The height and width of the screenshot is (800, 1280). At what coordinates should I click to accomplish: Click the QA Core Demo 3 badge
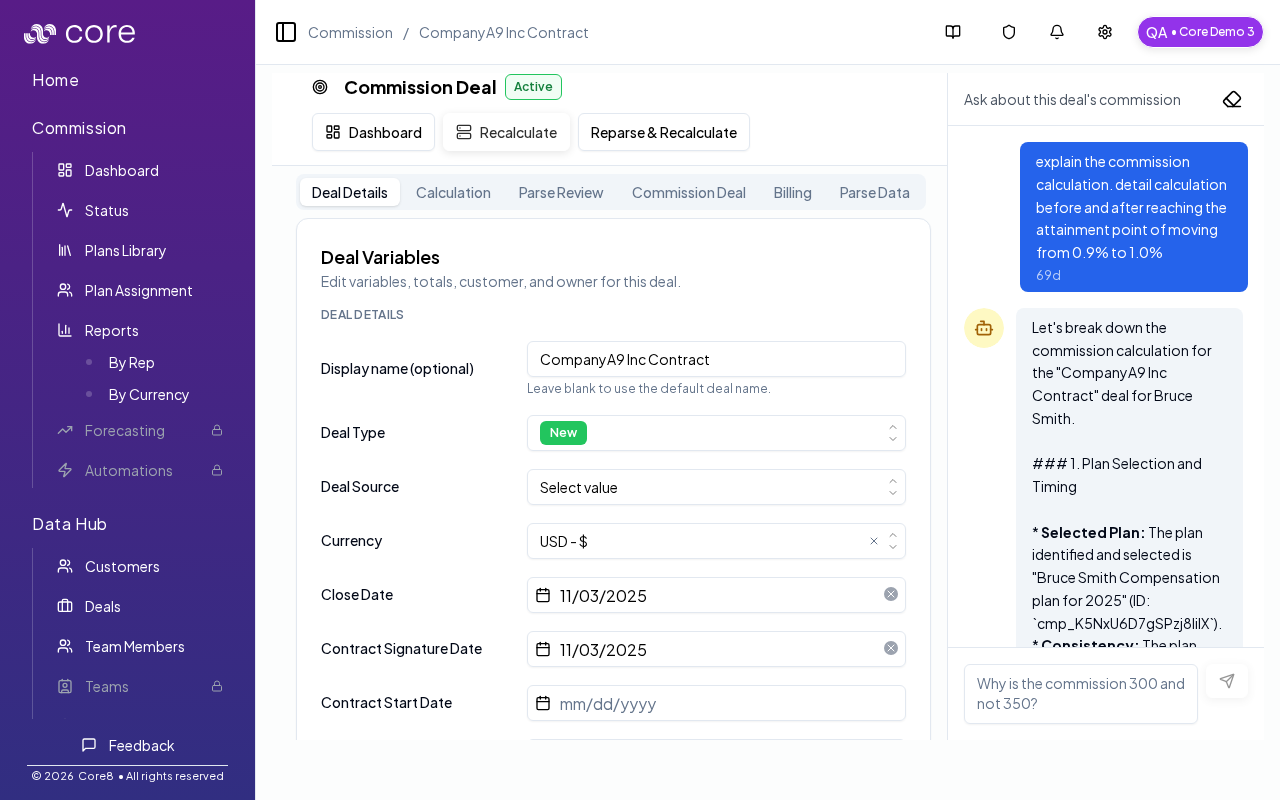(x=1200, y=32)
